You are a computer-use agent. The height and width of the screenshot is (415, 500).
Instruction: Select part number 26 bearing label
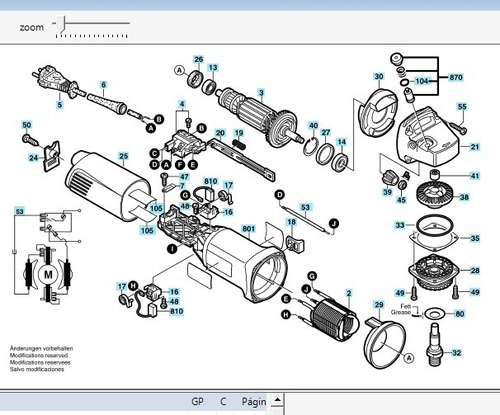[199, 59]
